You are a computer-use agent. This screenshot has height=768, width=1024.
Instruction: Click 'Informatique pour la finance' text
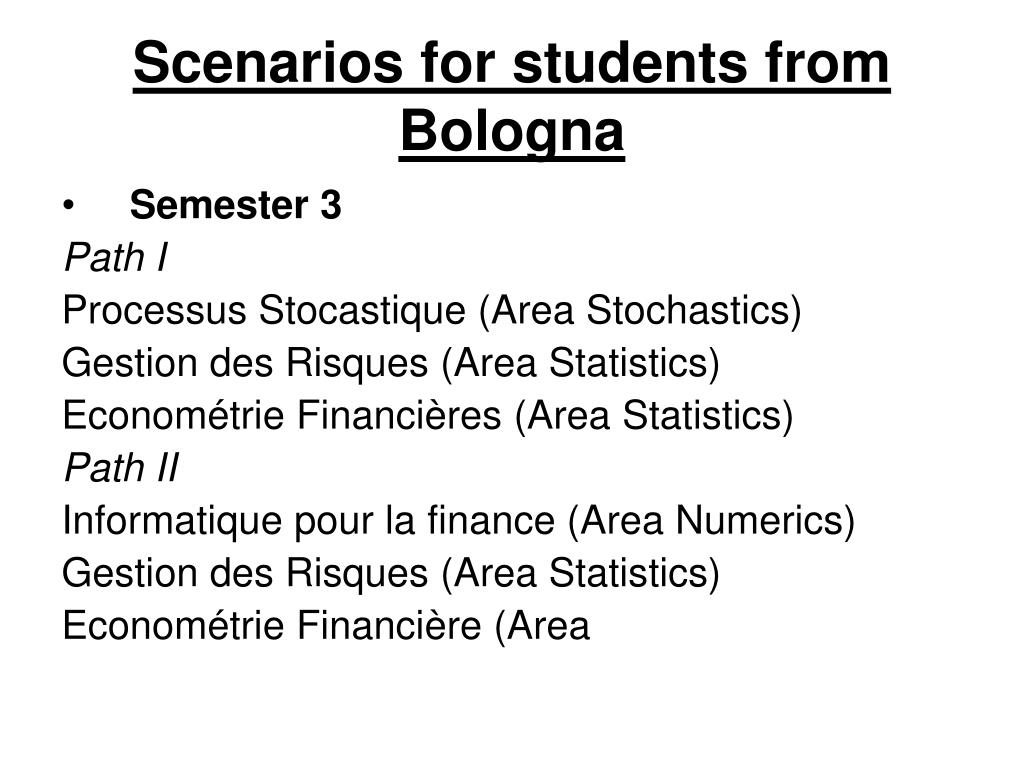click(x=308, y=521)
